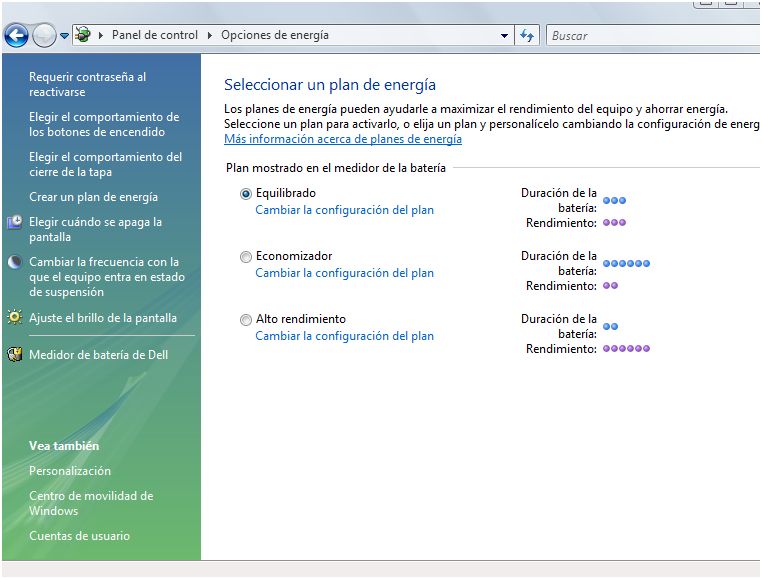Open Más información acerca de planes de energía

click(x=343, y=139)
